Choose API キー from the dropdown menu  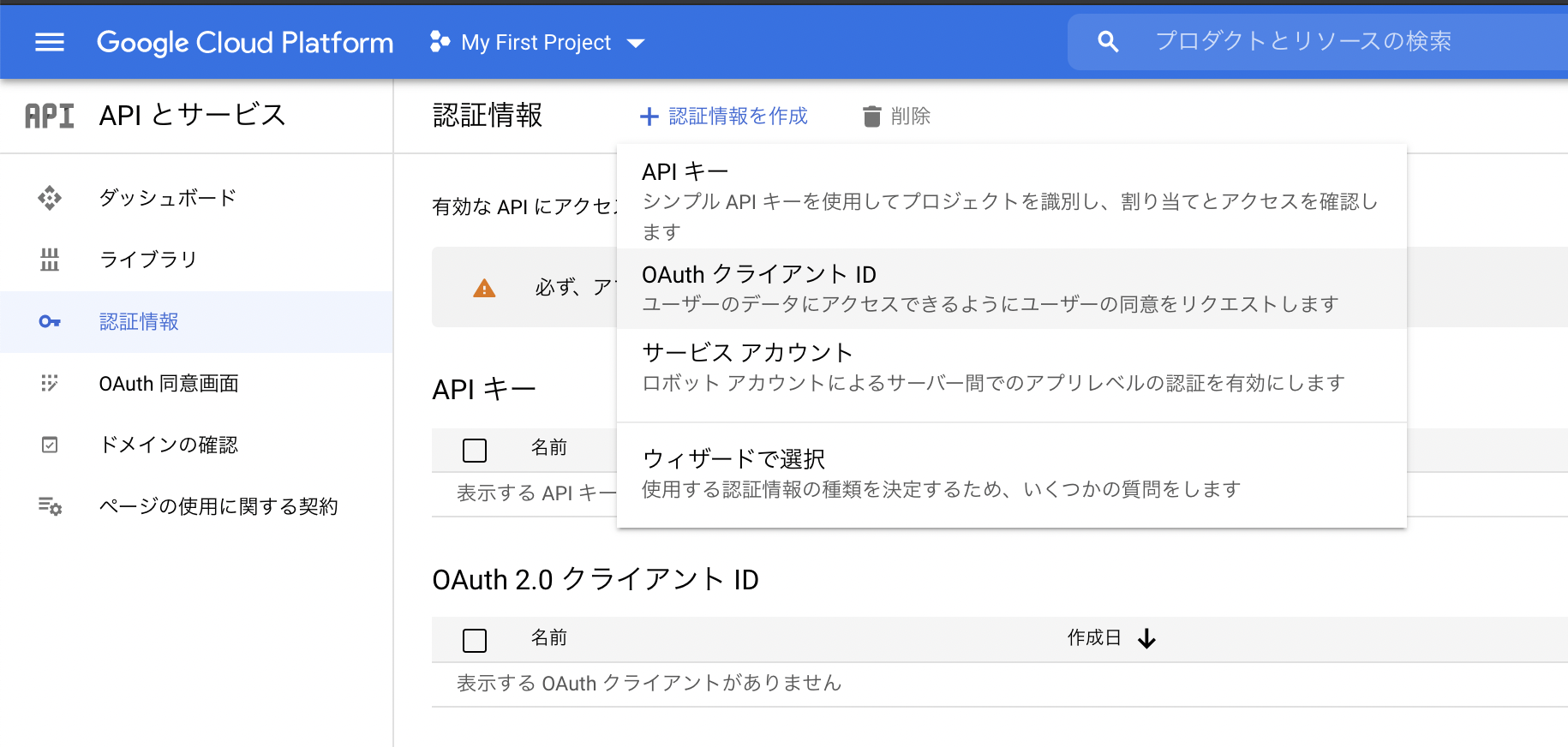[1011, 200]
